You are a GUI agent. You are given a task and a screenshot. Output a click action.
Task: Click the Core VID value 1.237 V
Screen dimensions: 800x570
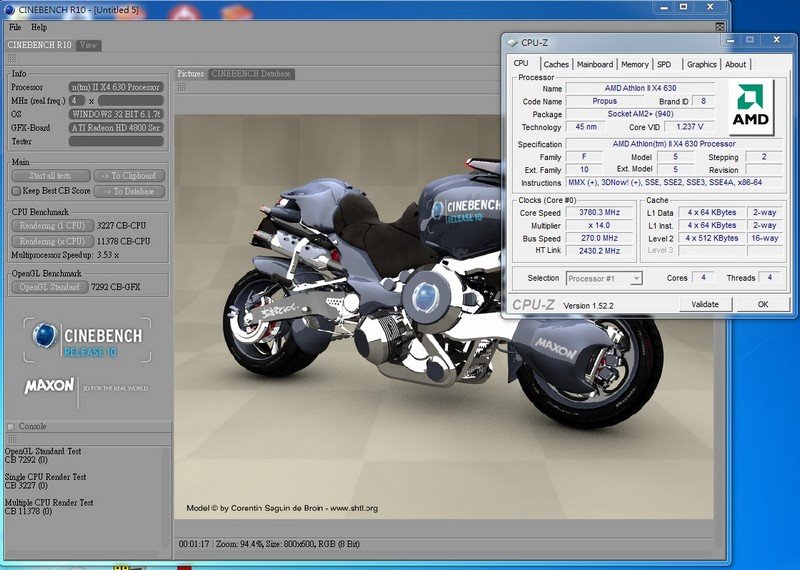pos(690,127)
